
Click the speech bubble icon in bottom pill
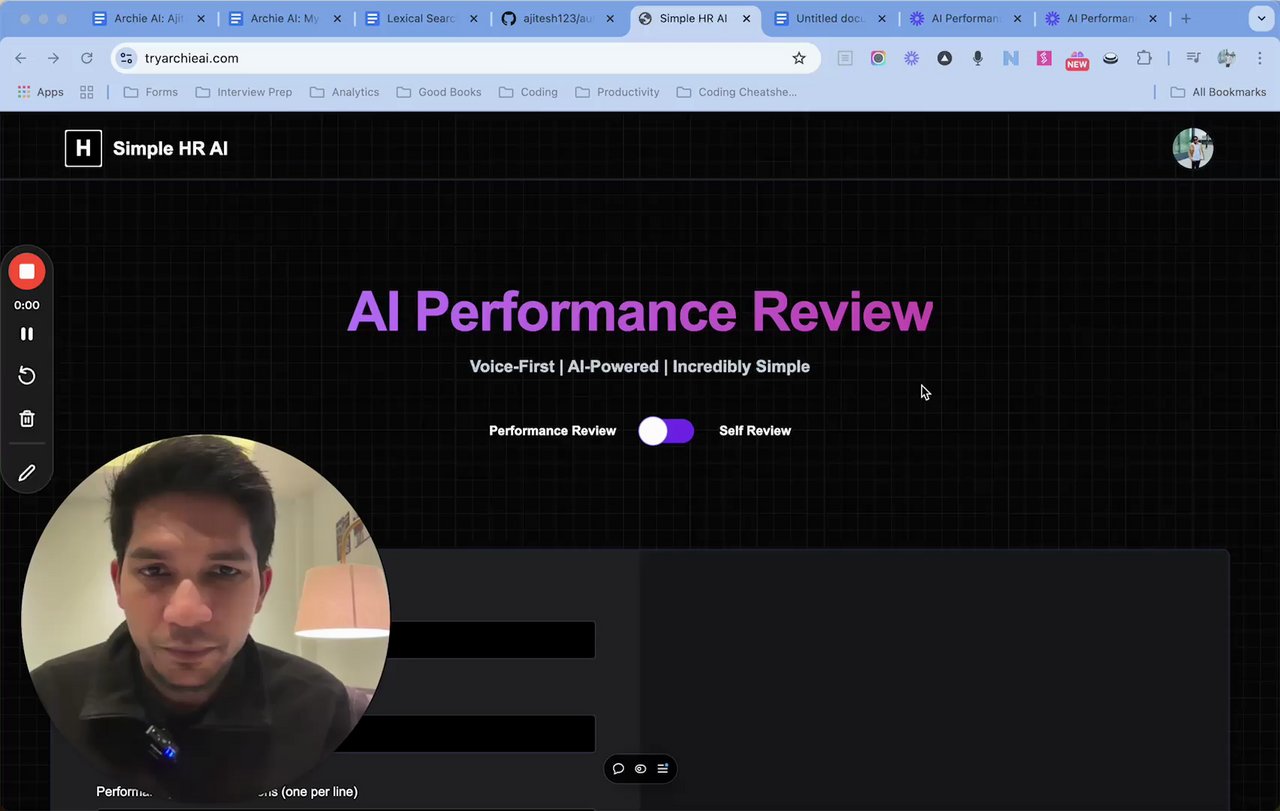pos(618,769)
